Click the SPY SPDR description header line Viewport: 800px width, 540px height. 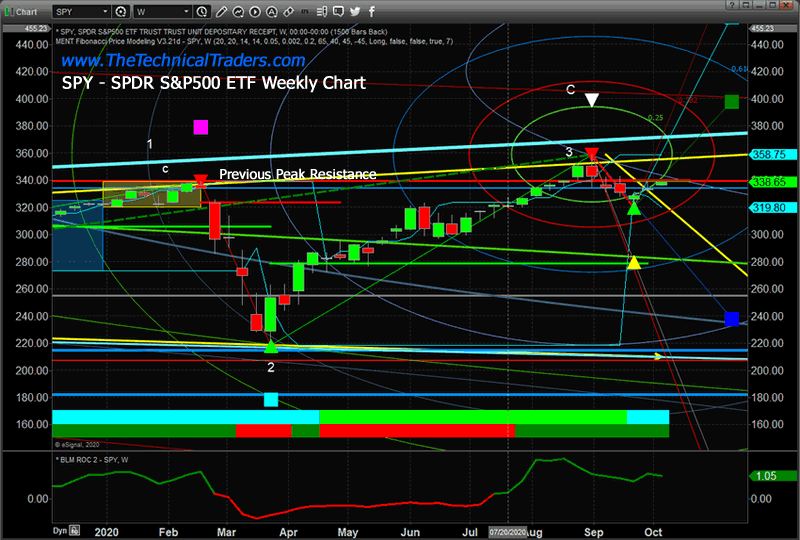(221, 32)
